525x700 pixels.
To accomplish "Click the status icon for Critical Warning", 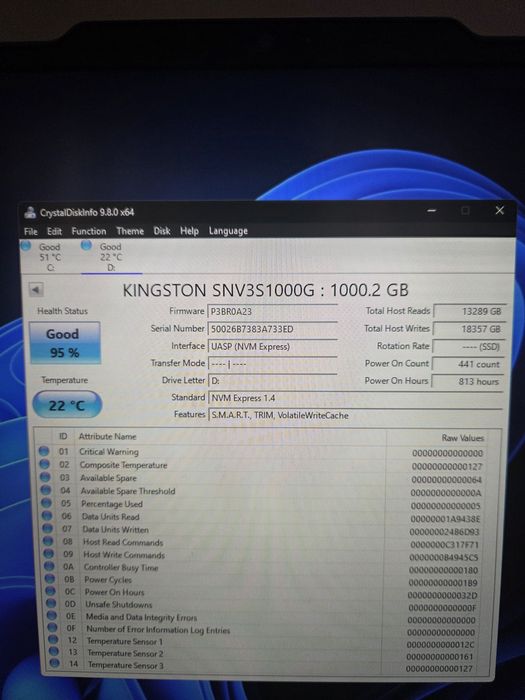I will coord(44,451).
